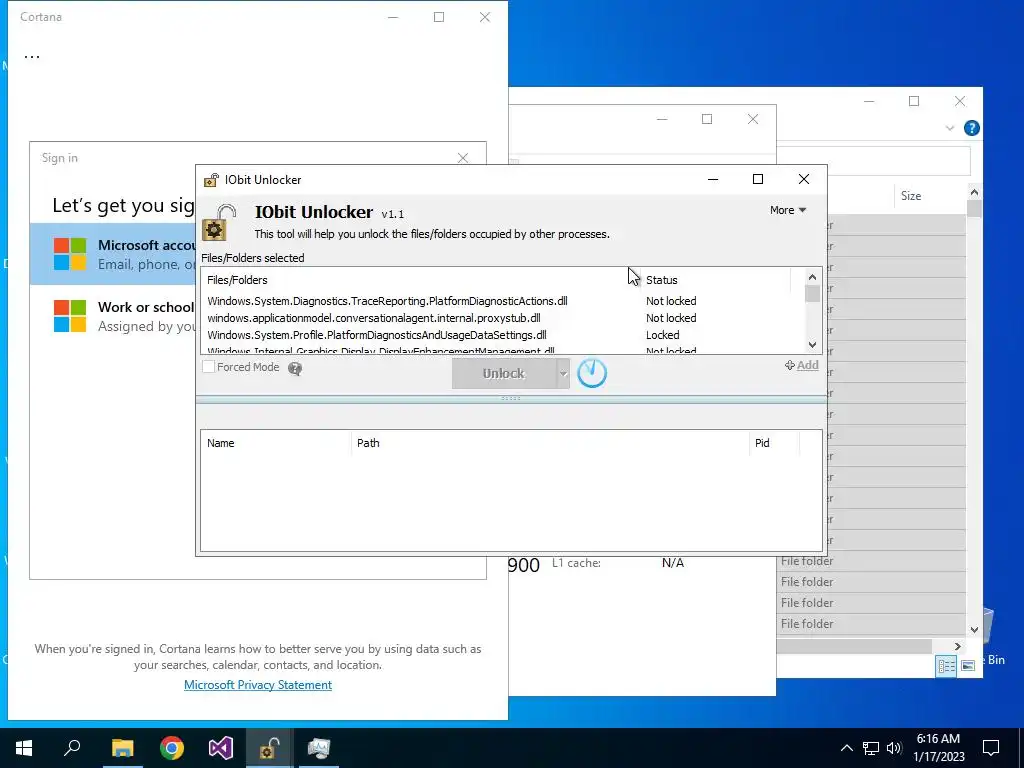
Task: Open Visual Studio from the taskbar
Action: [221, 748]
